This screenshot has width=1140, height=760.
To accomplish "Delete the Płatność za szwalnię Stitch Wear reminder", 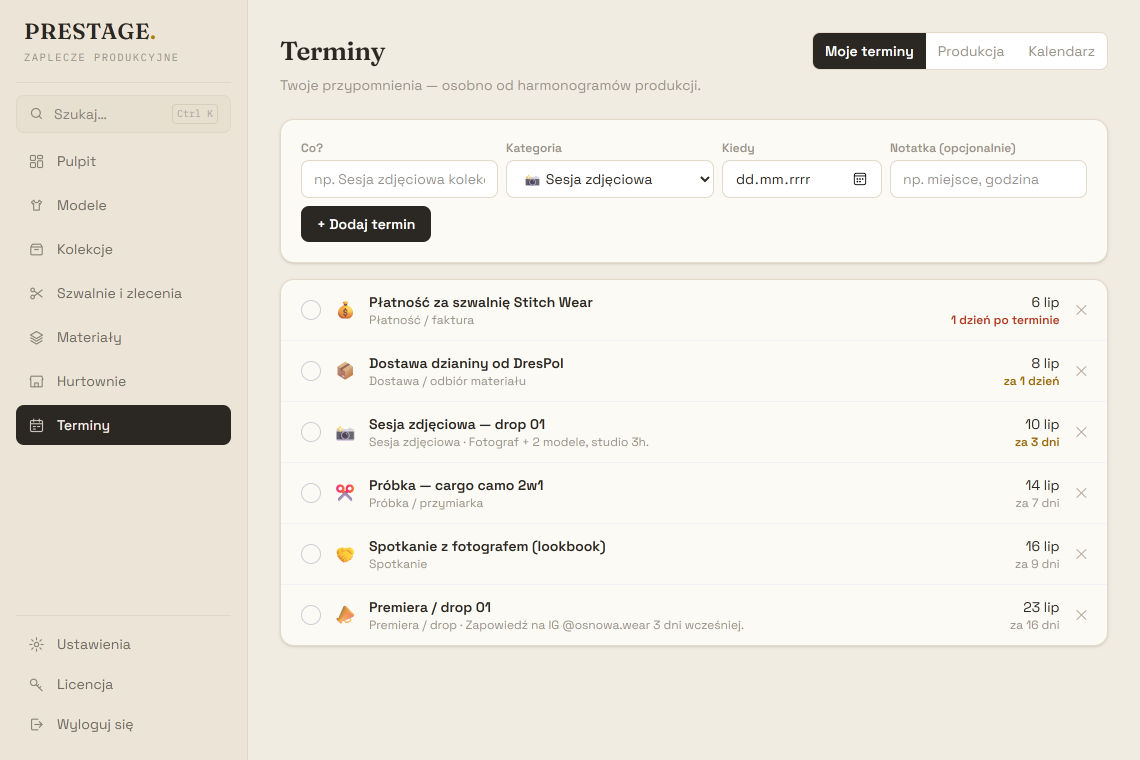I will tap(1081, 311).
